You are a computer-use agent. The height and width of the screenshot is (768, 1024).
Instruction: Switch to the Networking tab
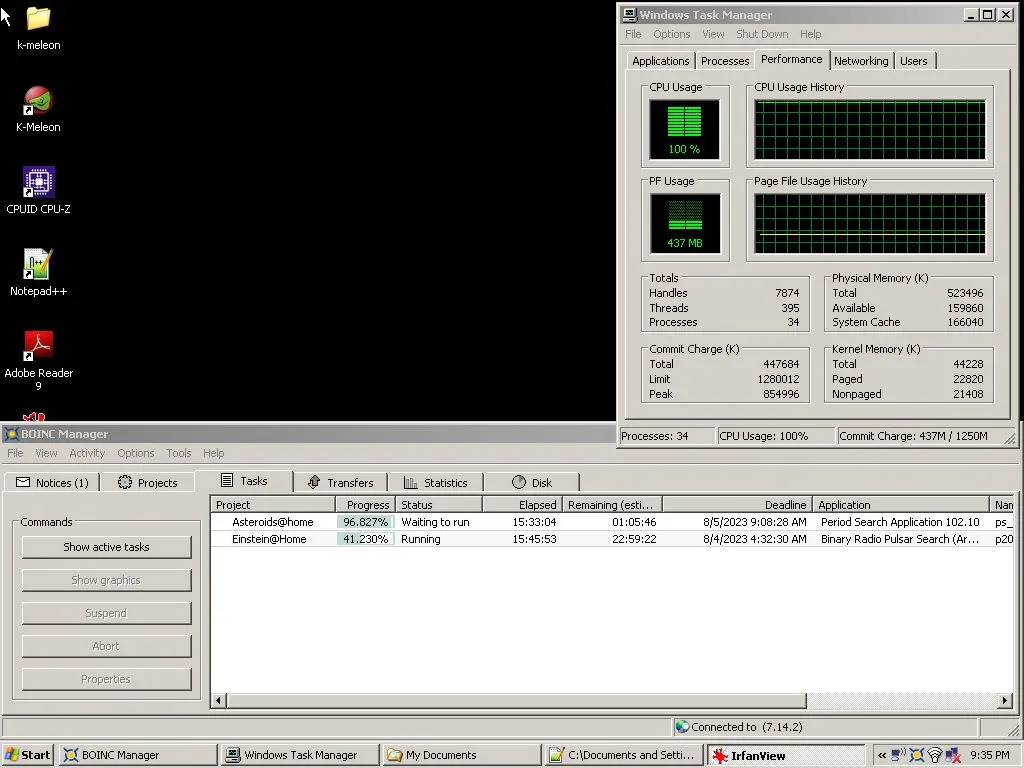861,61
